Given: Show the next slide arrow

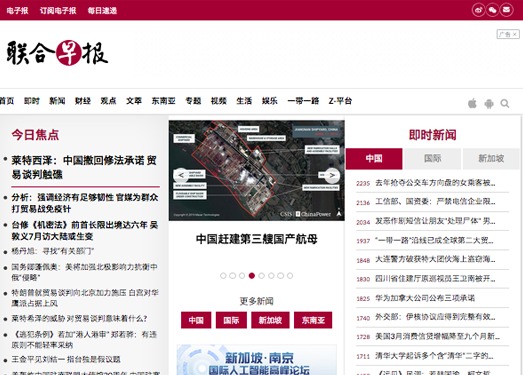Looking at the screenshot, I should pyautogui.click(x=332, y=175).
